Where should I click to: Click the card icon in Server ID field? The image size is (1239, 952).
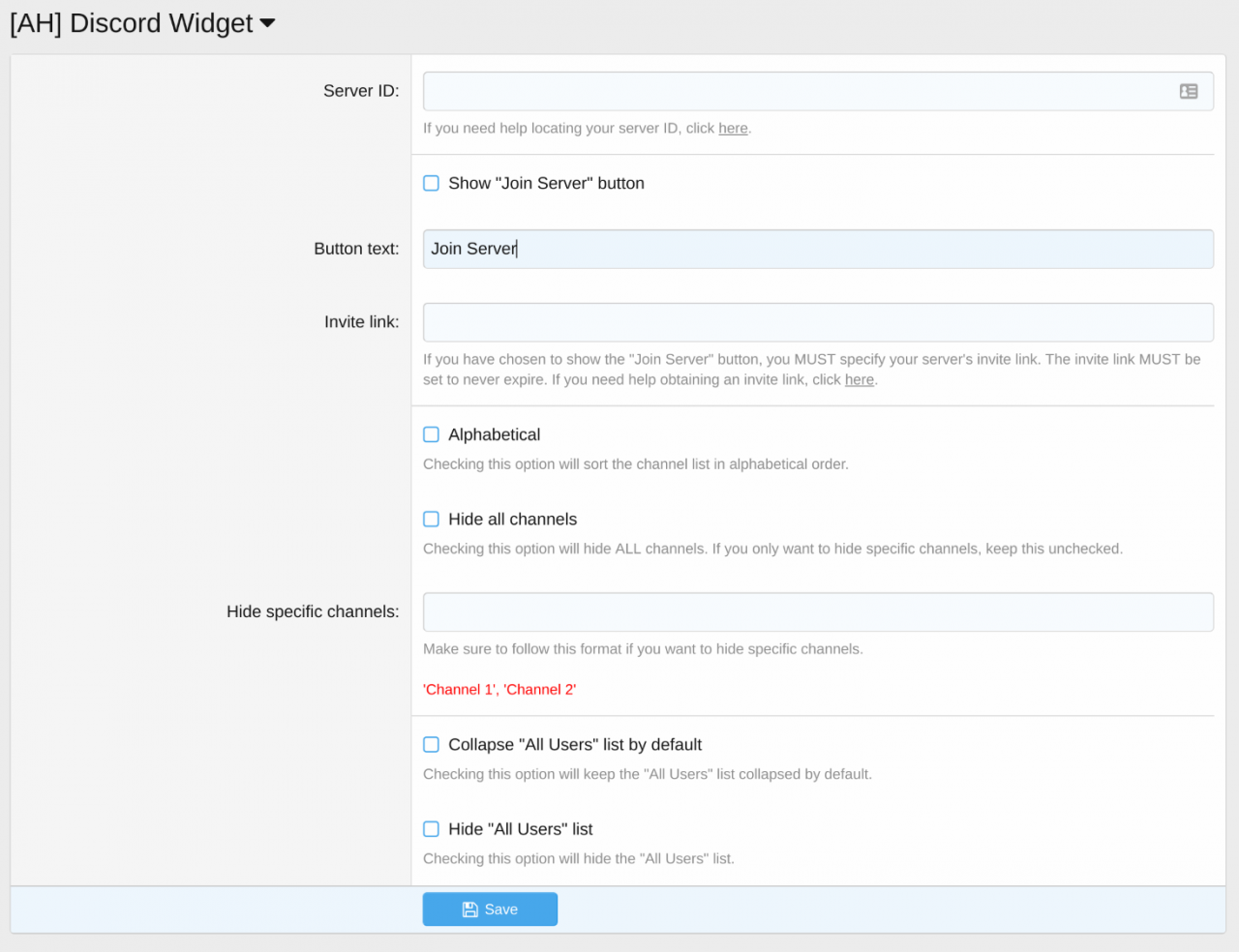1189,91
